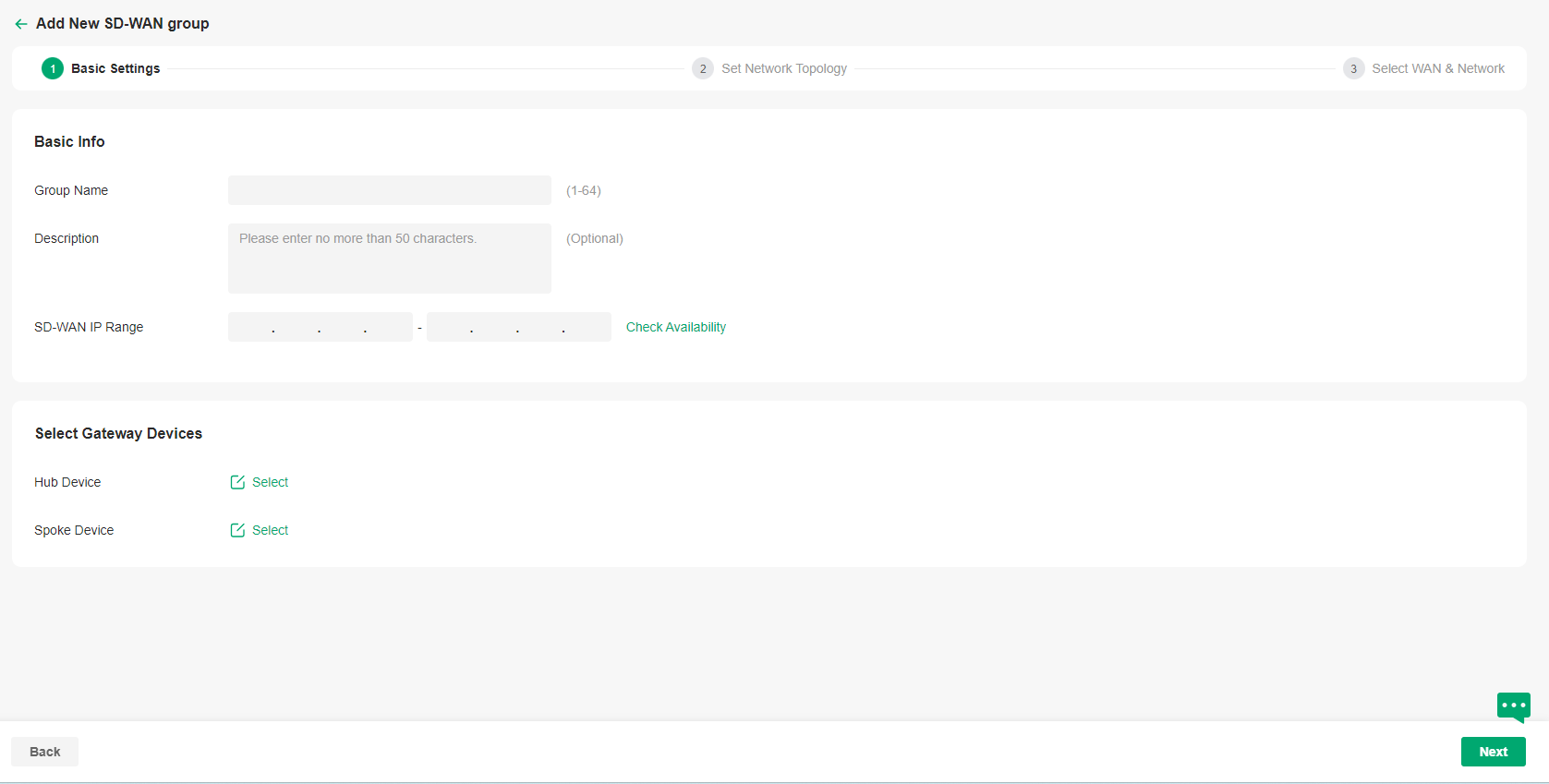Jump to the Select WAN & Network step
This screenshot has width=1549, height=784.
point(1437,68)
